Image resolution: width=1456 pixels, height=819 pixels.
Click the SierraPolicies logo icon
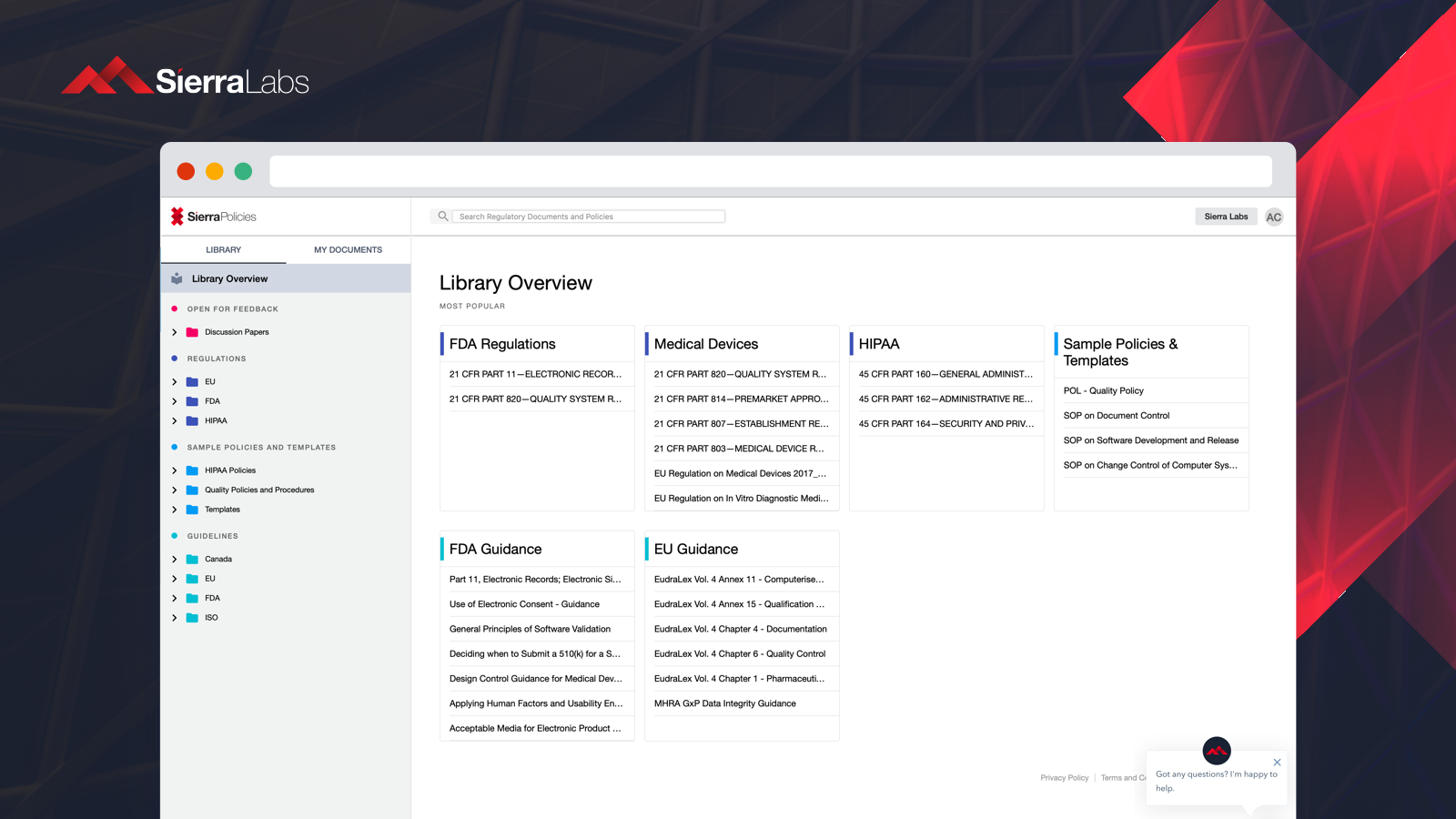[177, 217]
